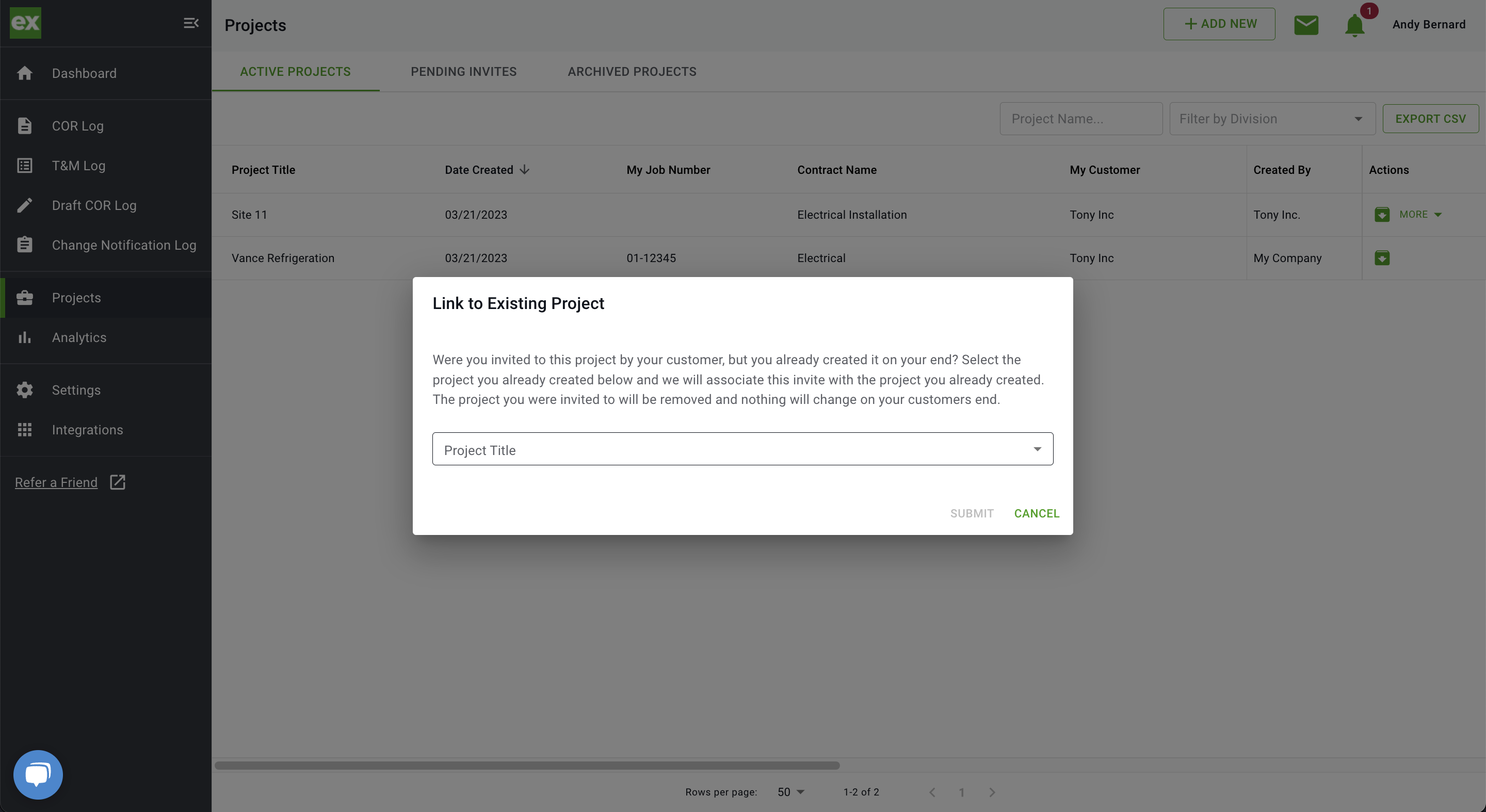The height and width of the screenshot is (812, 1486).
Task: Expand the Project Title dropdown
Action: (x=742, y=449)
